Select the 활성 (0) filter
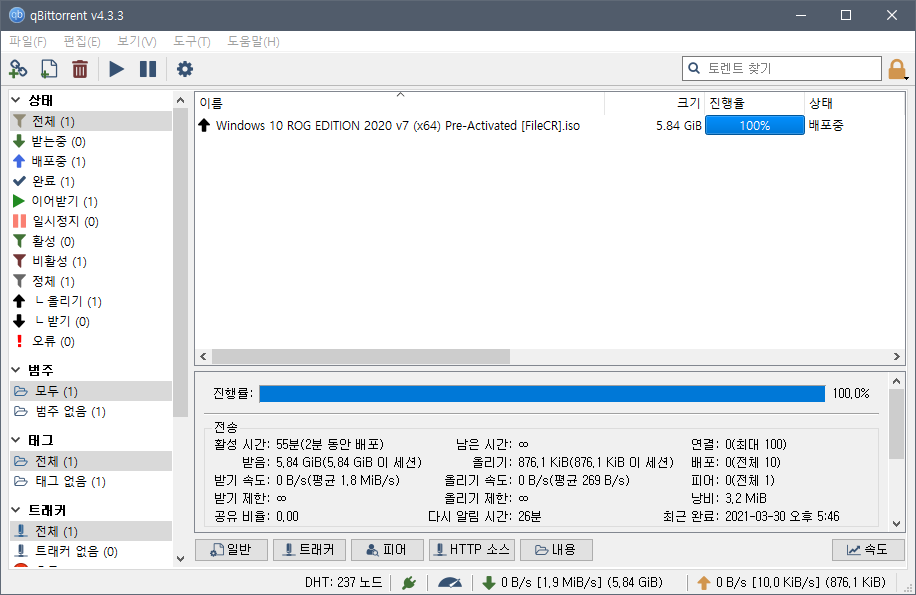Image resolution: width=916 pixels, height=595 pixels. point(91,241)
